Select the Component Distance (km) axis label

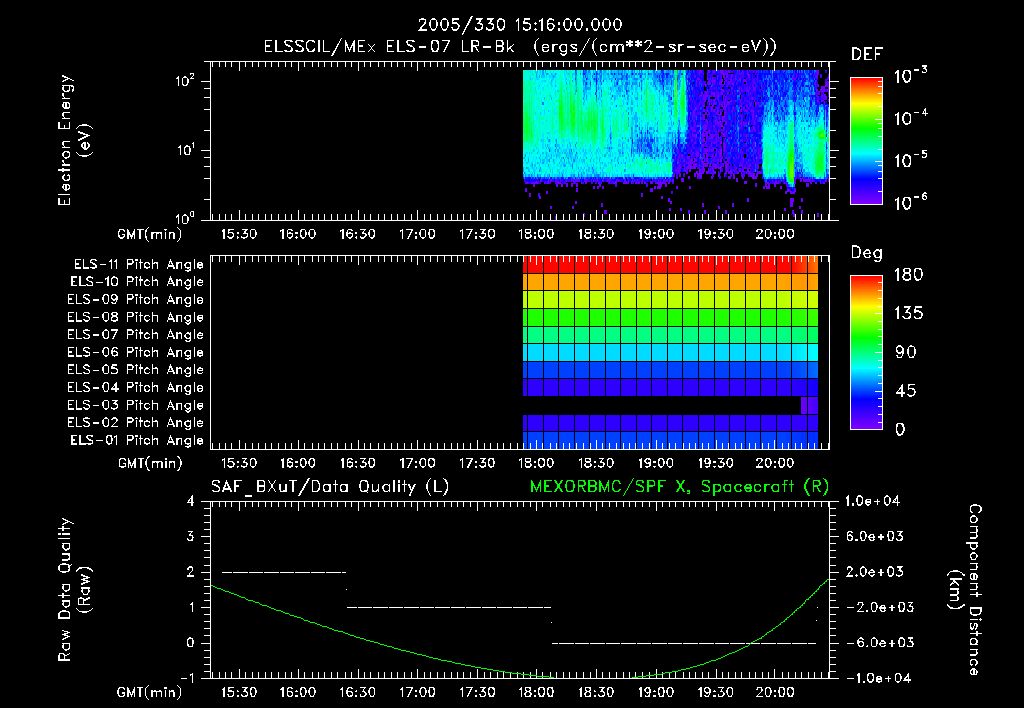point(965,590)
